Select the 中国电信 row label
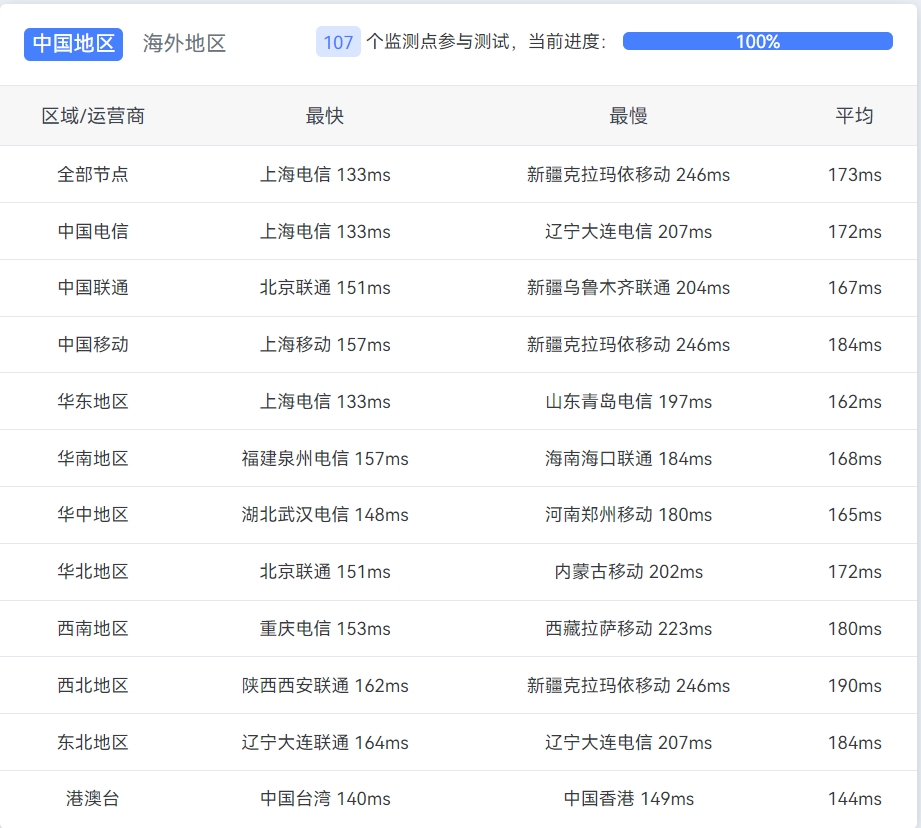 coord(93,231)
